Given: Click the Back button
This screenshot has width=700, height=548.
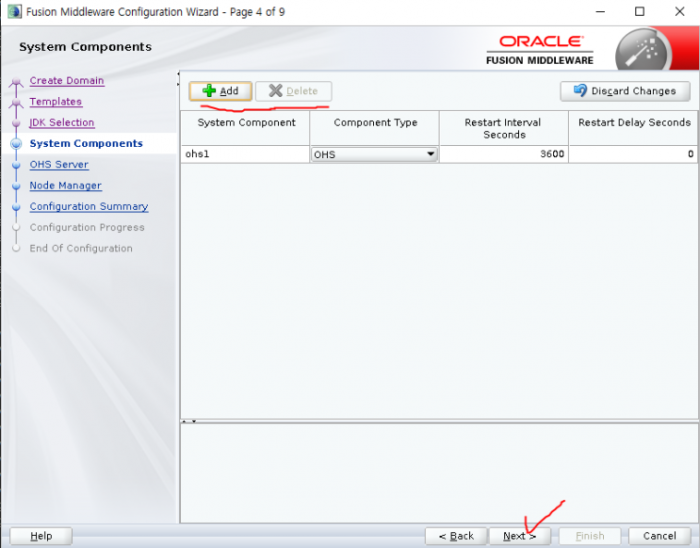Looking at the screenshot, I should point(456,536).
